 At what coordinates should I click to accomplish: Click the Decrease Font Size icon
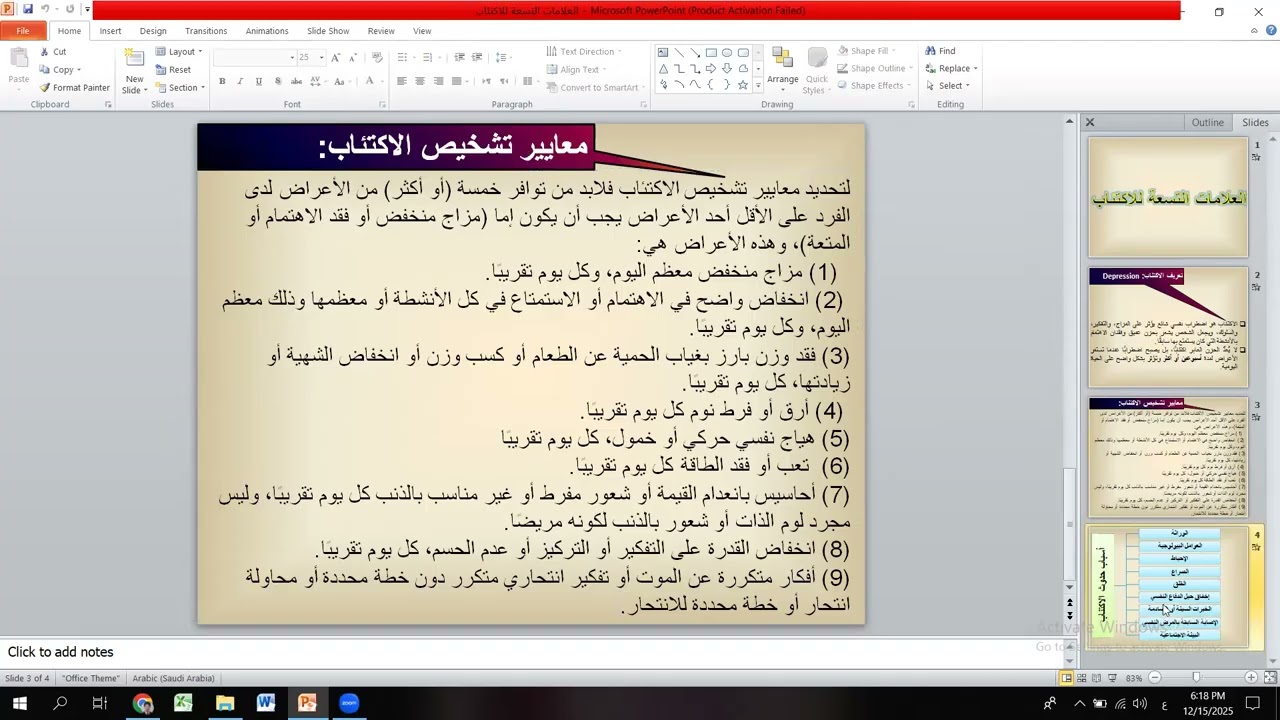(353, 57)
